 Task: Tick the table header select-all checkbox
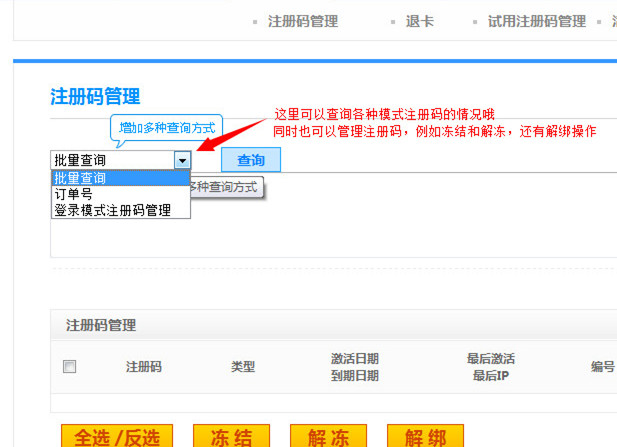tap(70, 367)
